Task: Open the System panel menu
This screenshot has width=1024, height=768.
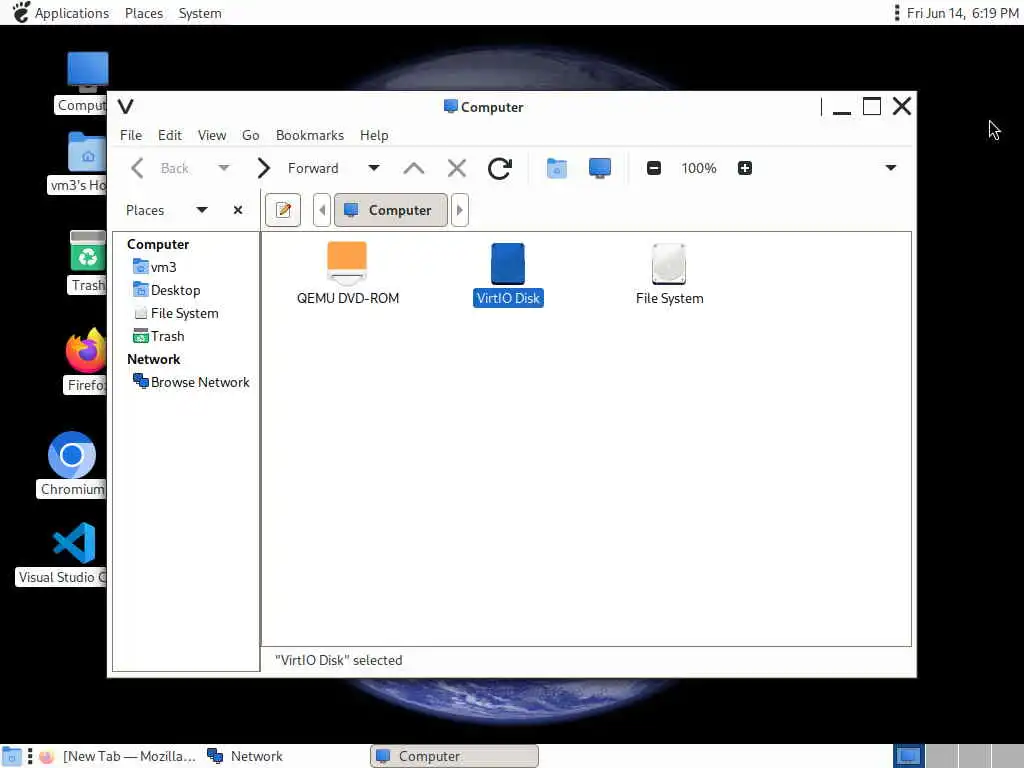Action: click(x=200, y=13)
